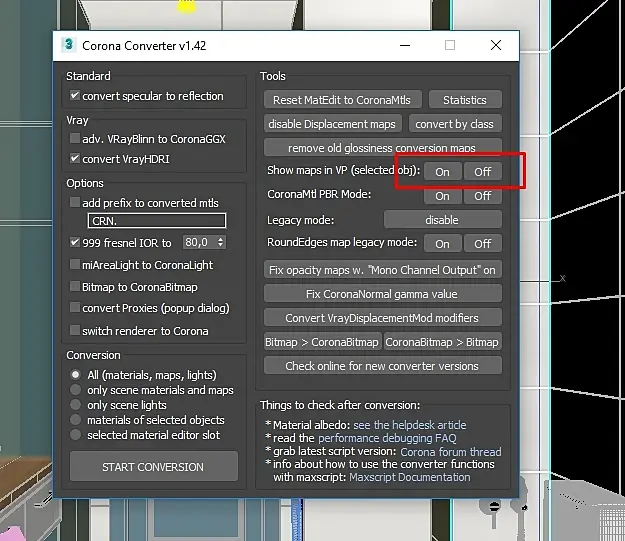This screenshot has width=625, height=541.
Task: Select All (materials, maps, lights) radio
Action: [x=75, y=375]
